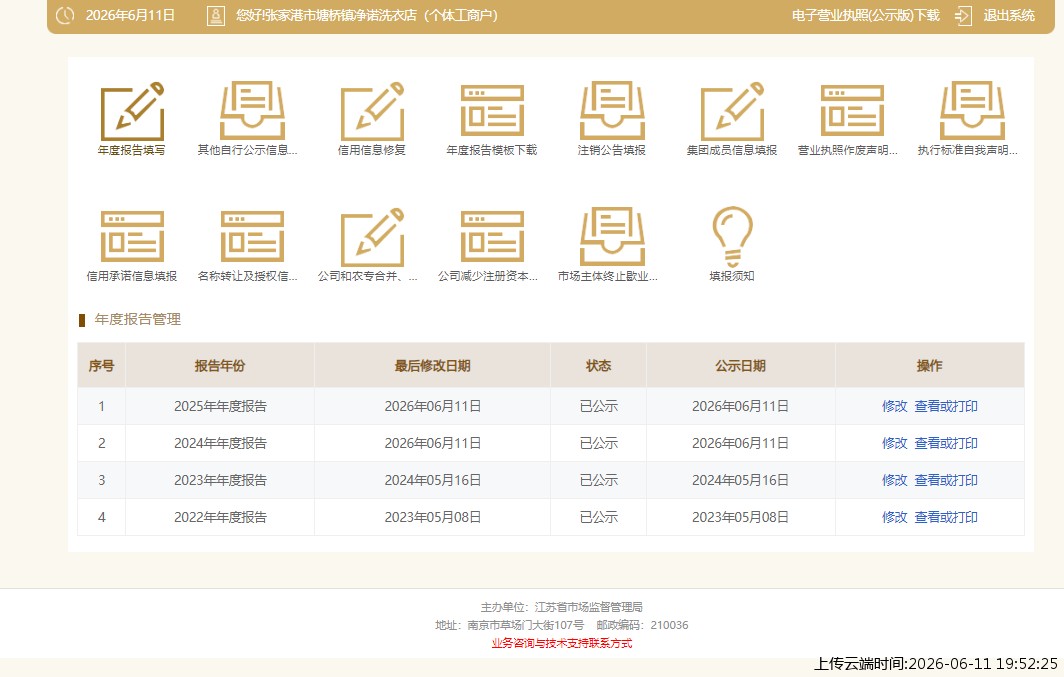Click the 操作 column header
Viewport: 1064px width, 677px height.
click(x=930, y=366)
